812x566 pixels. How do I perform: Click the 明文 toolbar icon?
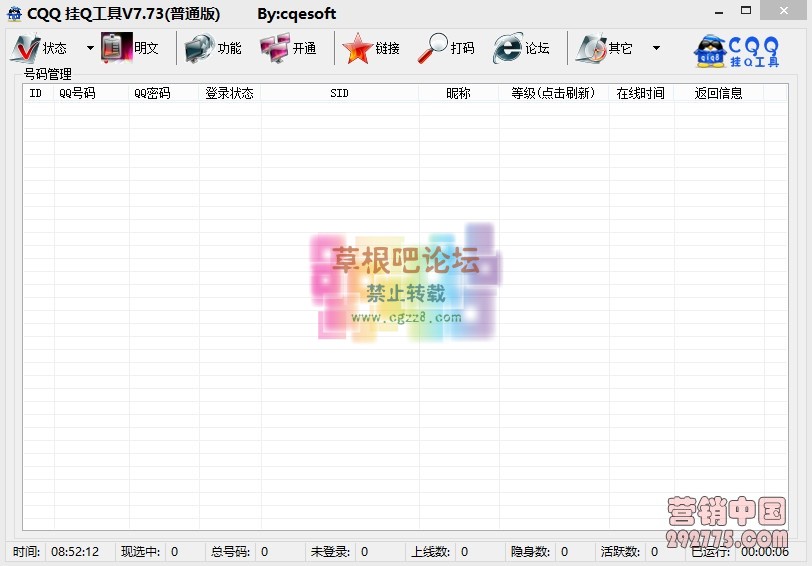(117, 48)
